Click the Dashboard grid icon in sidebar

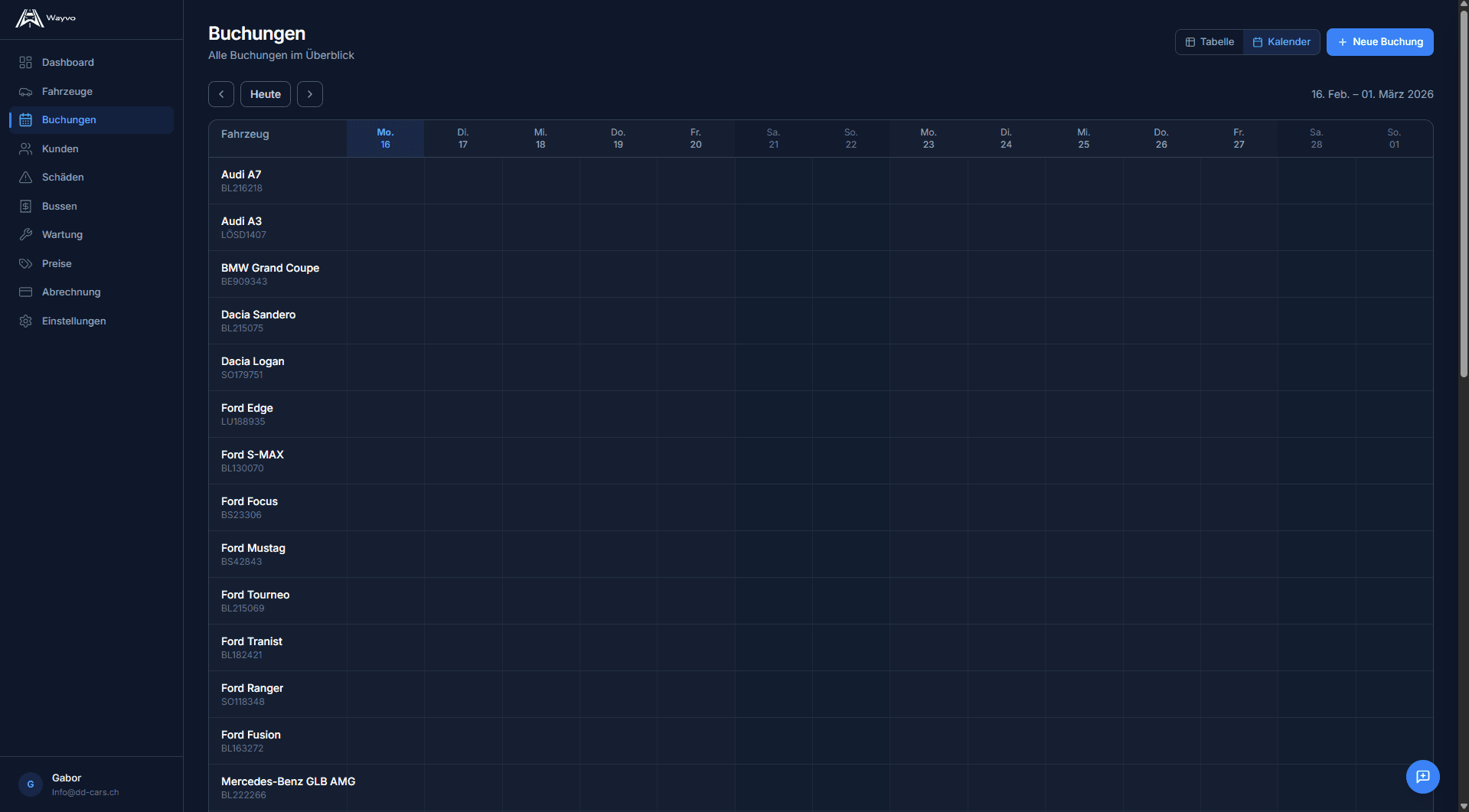click(25, 63)
